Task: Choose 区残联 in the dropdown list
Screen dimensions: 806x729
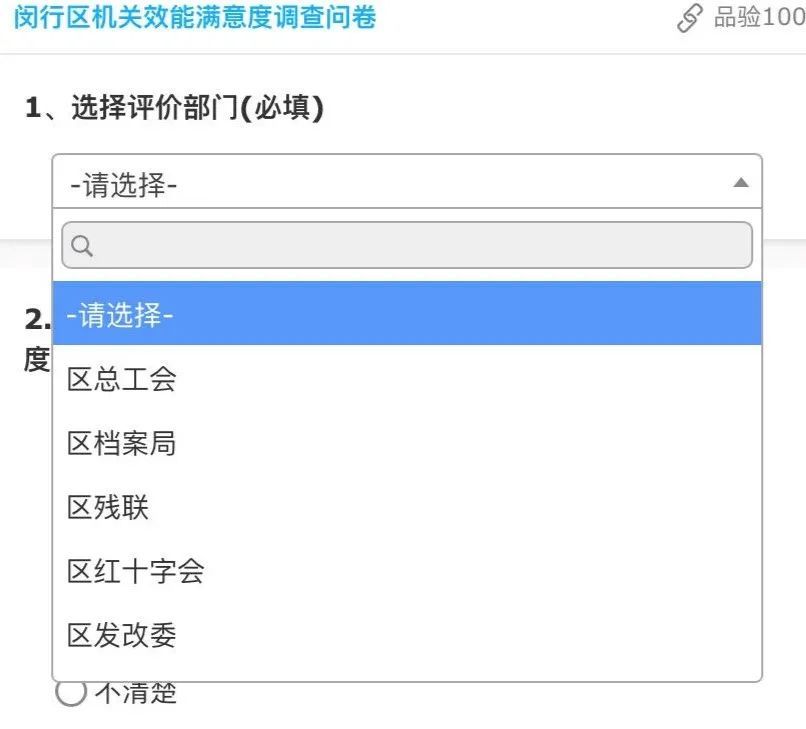Action: click(x=108, y=507)
